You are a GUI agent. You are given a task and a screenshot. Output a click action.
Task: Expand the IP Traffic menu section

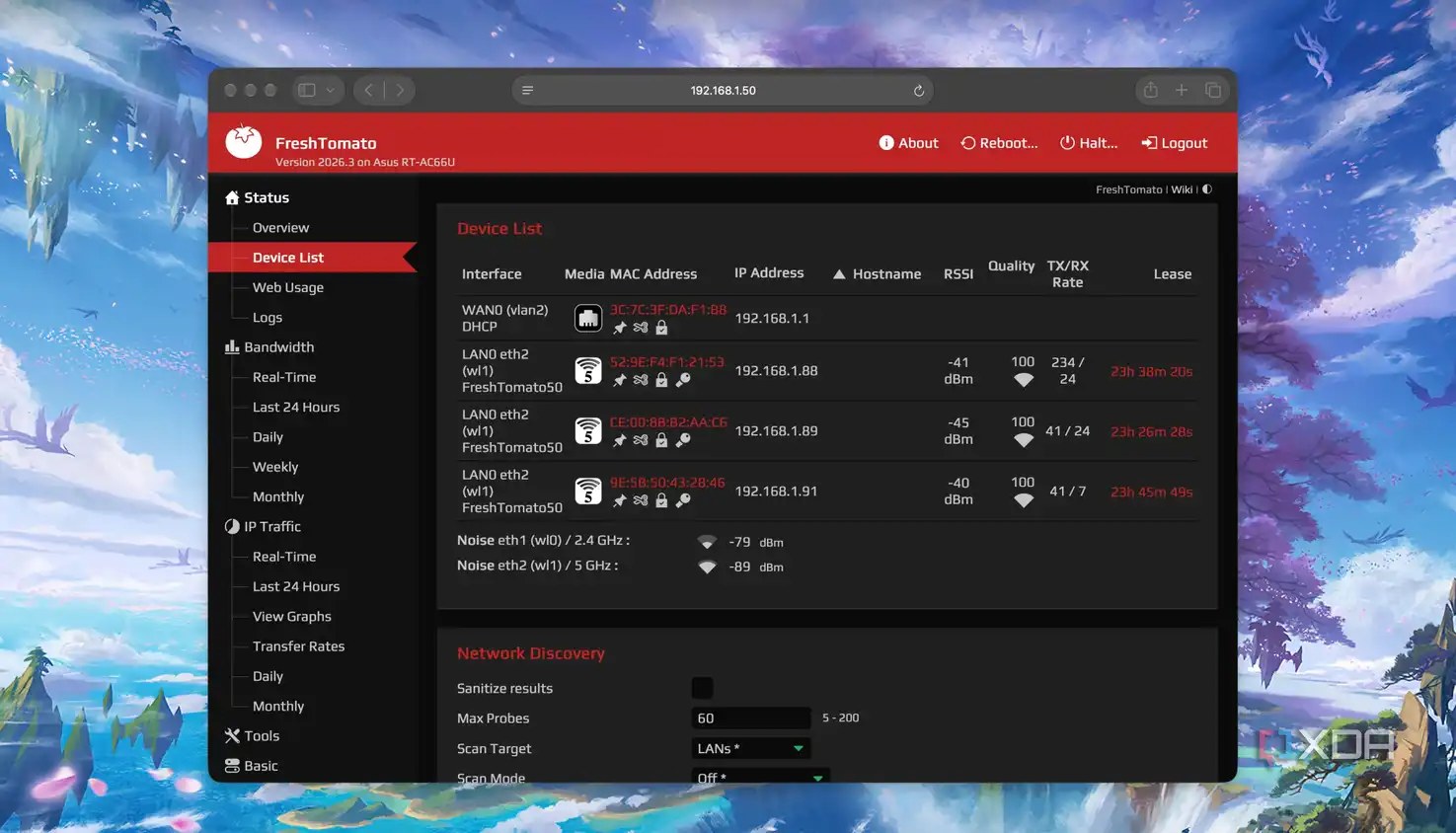(x=263, y=527)
